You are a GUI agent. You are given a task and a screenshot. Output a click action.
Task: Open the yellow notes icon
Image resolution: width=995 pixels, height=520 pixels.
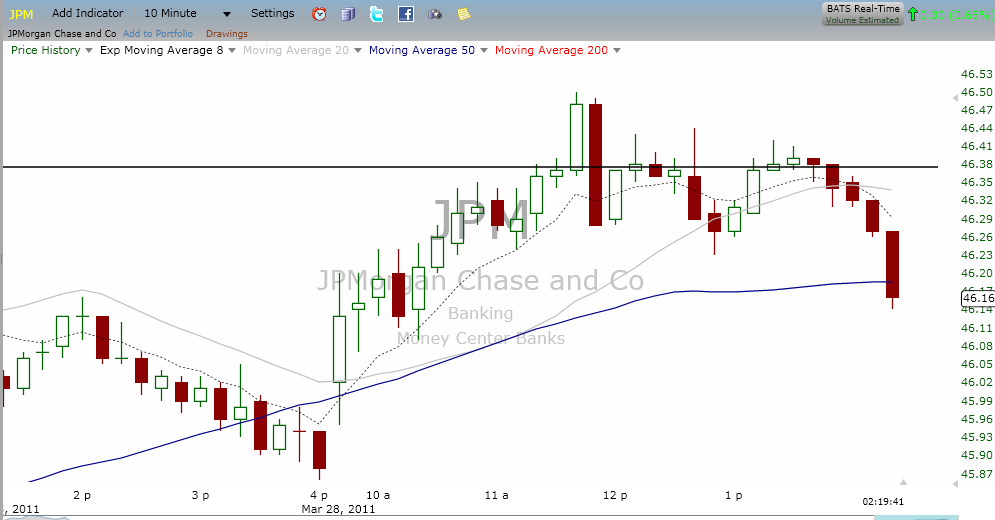pos(463,14)
